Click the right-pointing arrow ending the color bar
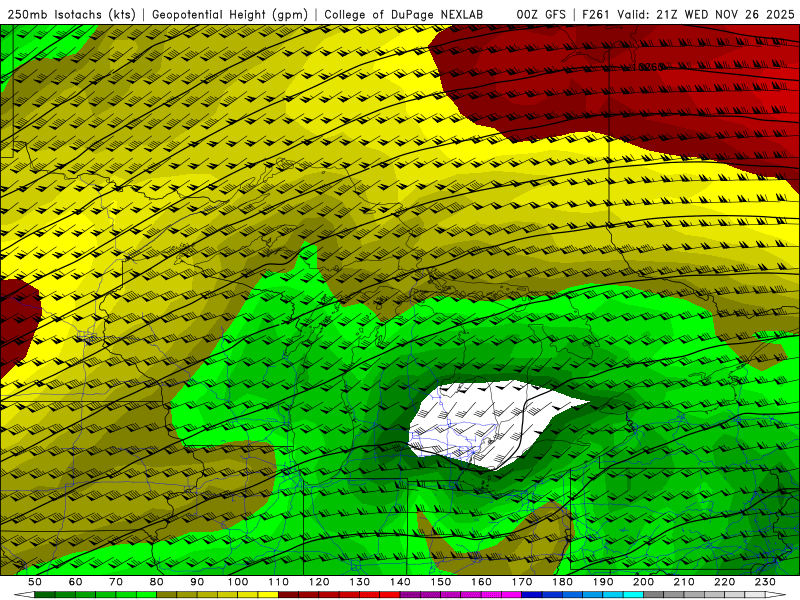800x600 pixels. (x=776, y=595)
